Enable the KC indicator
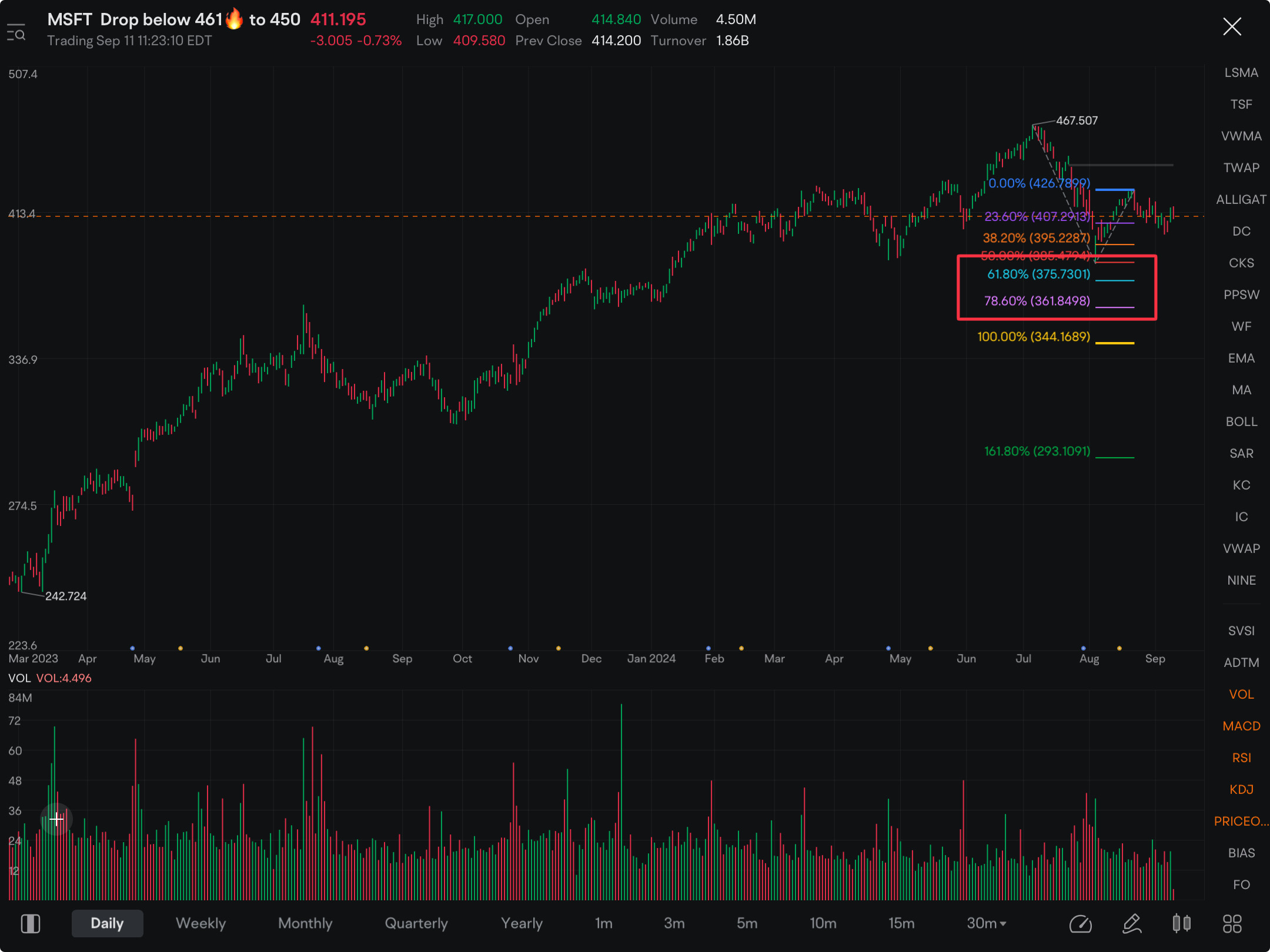This screenshot has height=952, width=1270. click(1241, 485)
